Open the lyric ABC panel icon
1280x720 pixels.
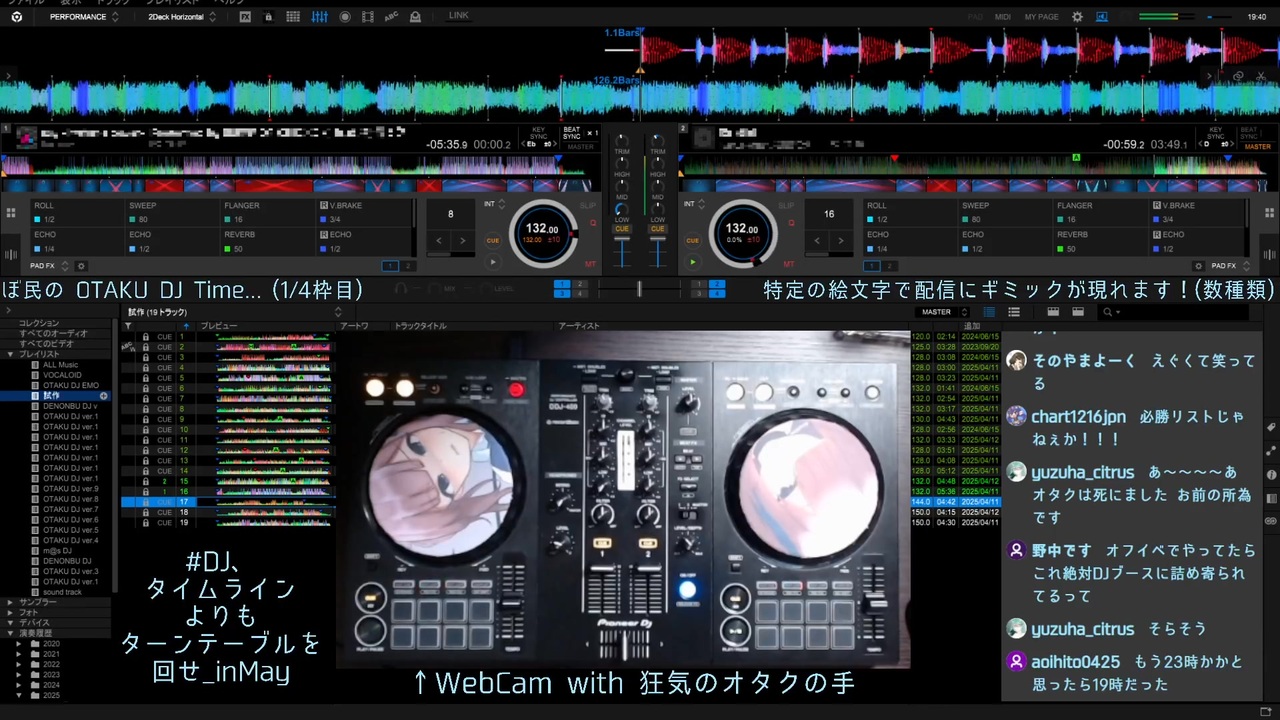coord(391,17)
